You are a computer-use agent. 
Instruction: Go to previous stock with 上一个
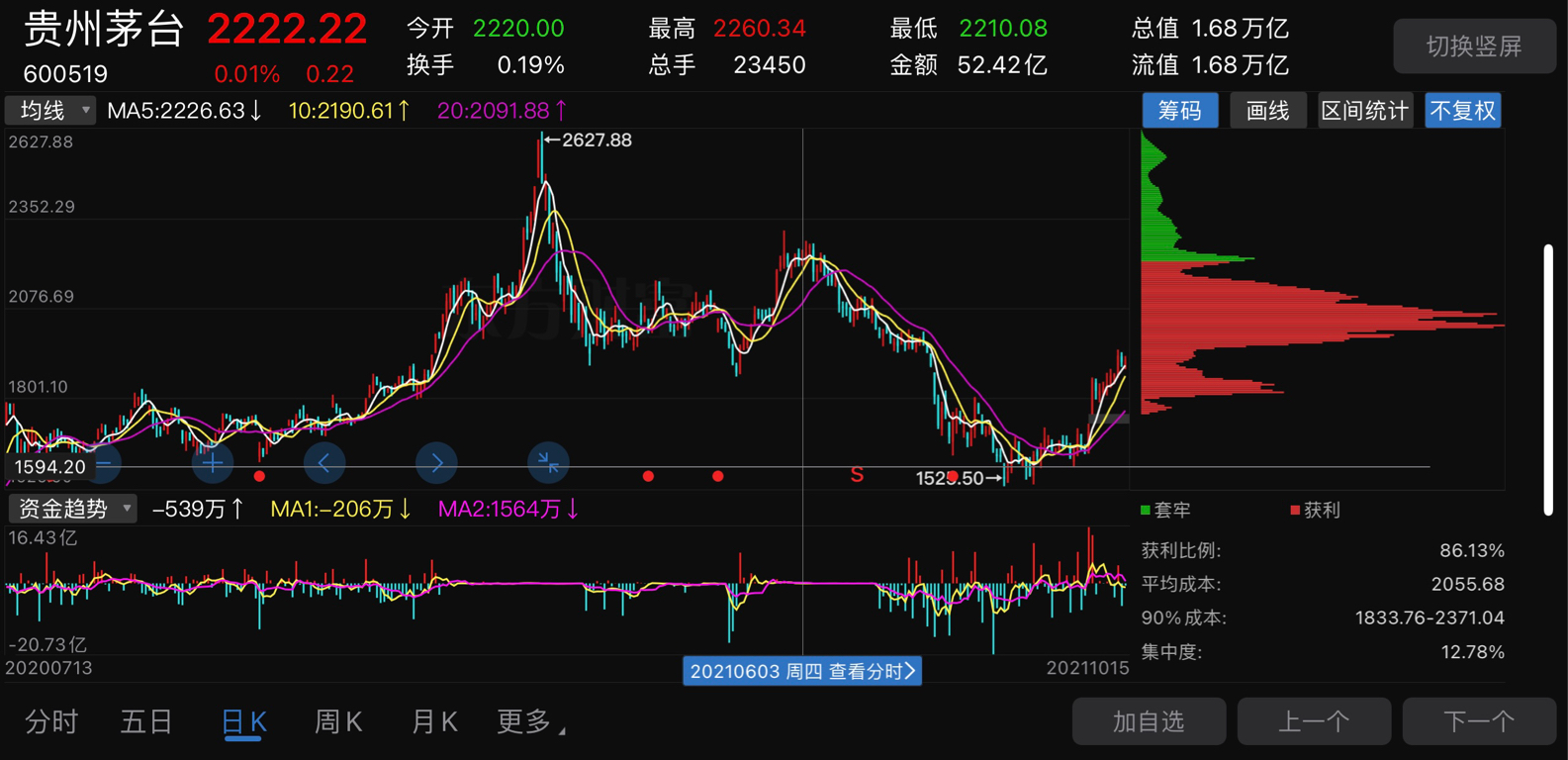tap(1315, 721)
